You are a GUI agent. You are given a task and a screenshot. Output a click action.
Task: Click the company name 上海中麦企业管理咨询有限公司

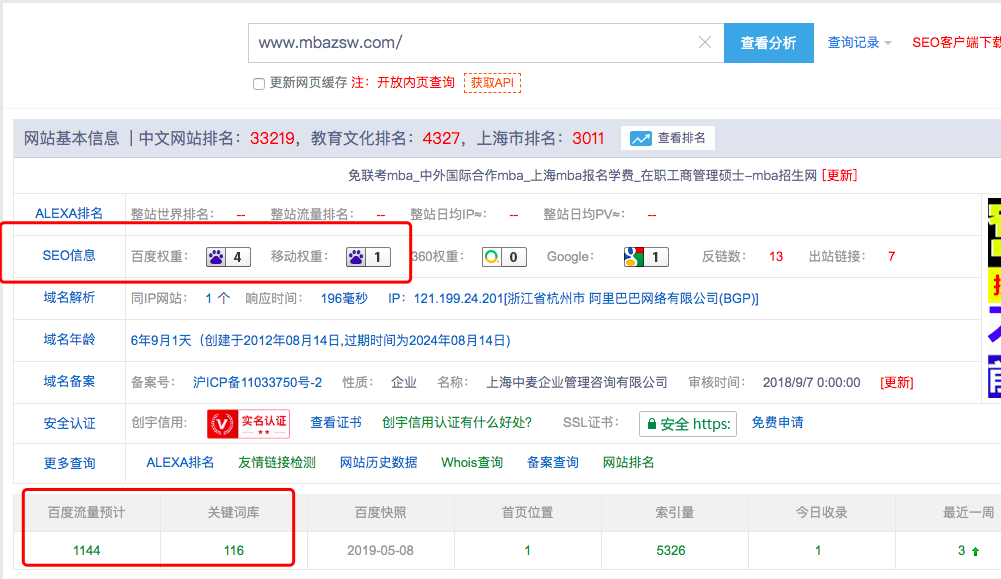coord(577,382)
